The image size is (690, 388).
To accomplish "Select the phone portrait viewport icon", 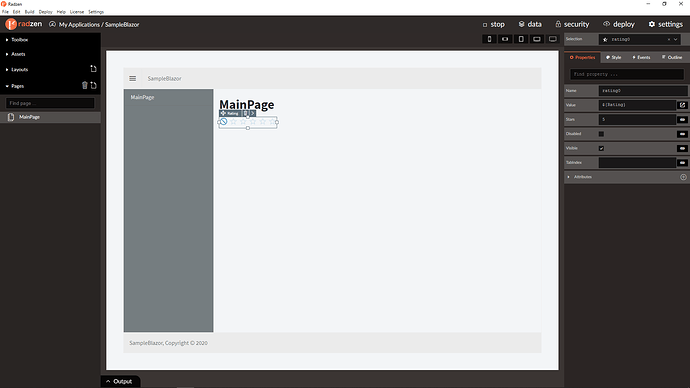I will point(489,39).
